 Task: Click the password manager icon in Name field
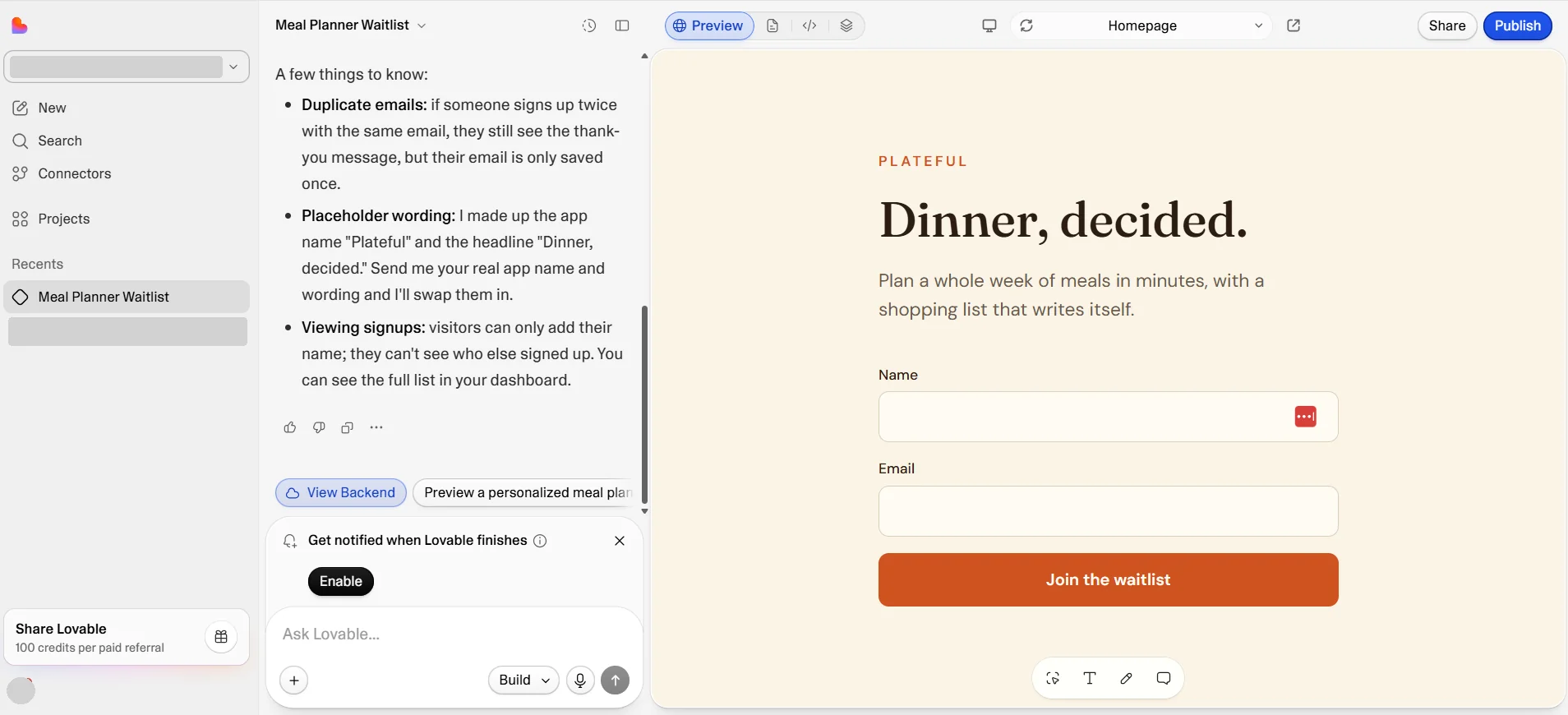point(1306,417)
